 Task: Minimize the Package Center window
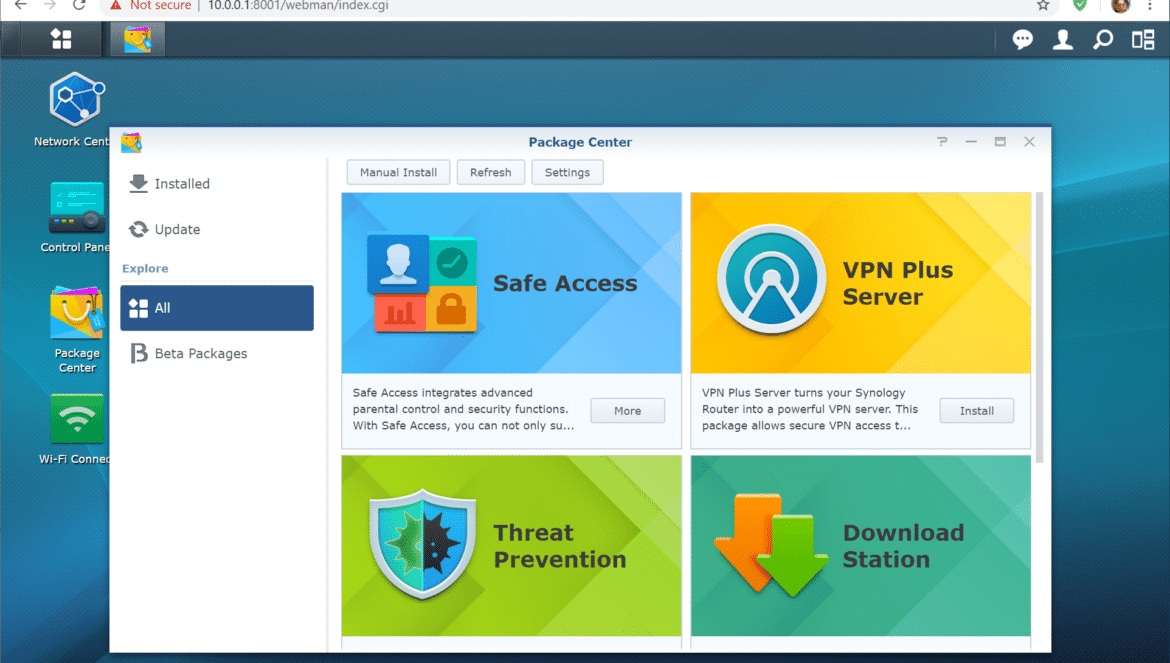[971, 142]
